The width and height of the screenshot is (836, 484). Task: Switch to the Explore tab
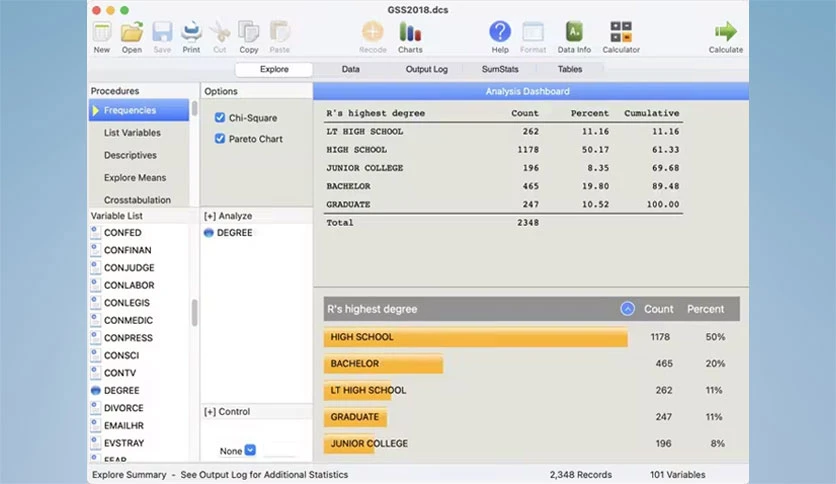(x=274, y=69)
